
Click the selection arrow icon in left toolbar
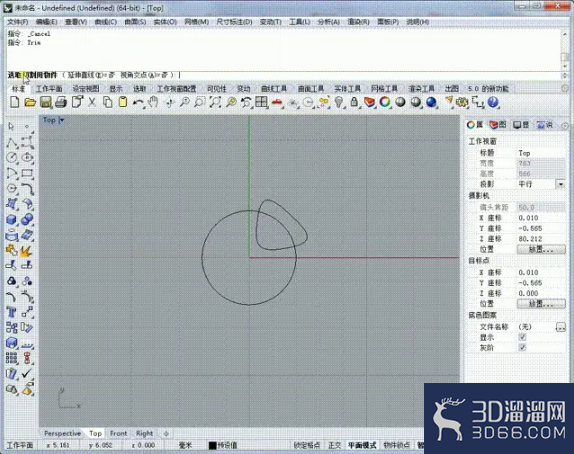coord(11,126)
